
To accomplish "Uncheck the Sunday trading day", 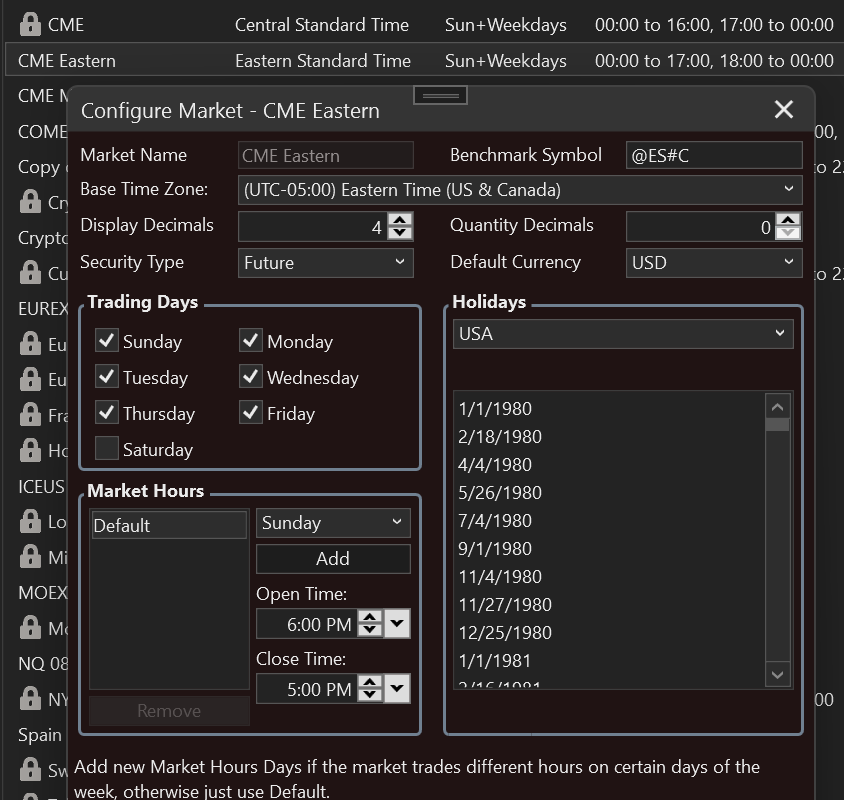I will click(x=107, y=340).
